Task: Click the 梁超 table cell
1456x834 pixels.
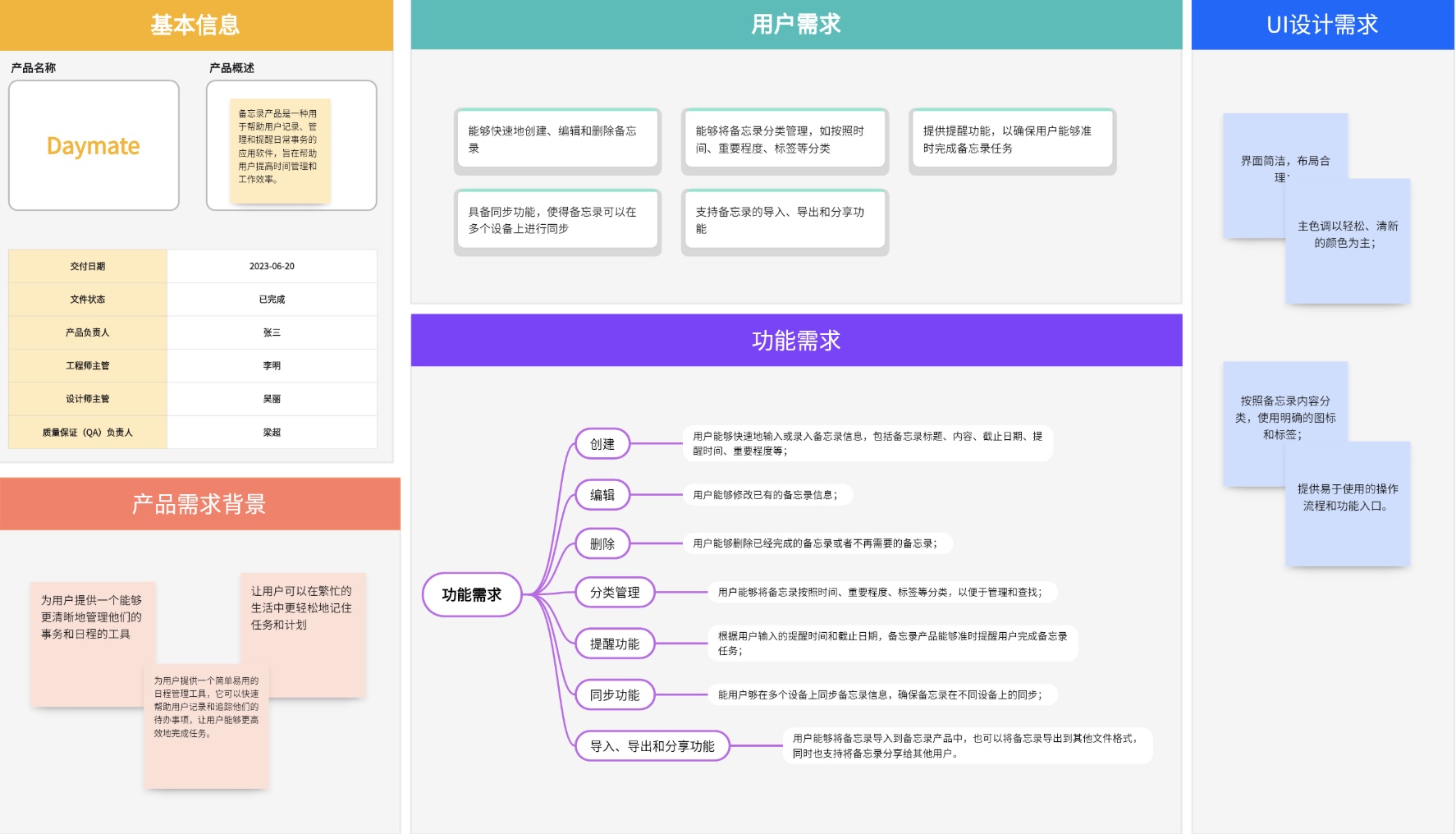Action: (272, 433)
